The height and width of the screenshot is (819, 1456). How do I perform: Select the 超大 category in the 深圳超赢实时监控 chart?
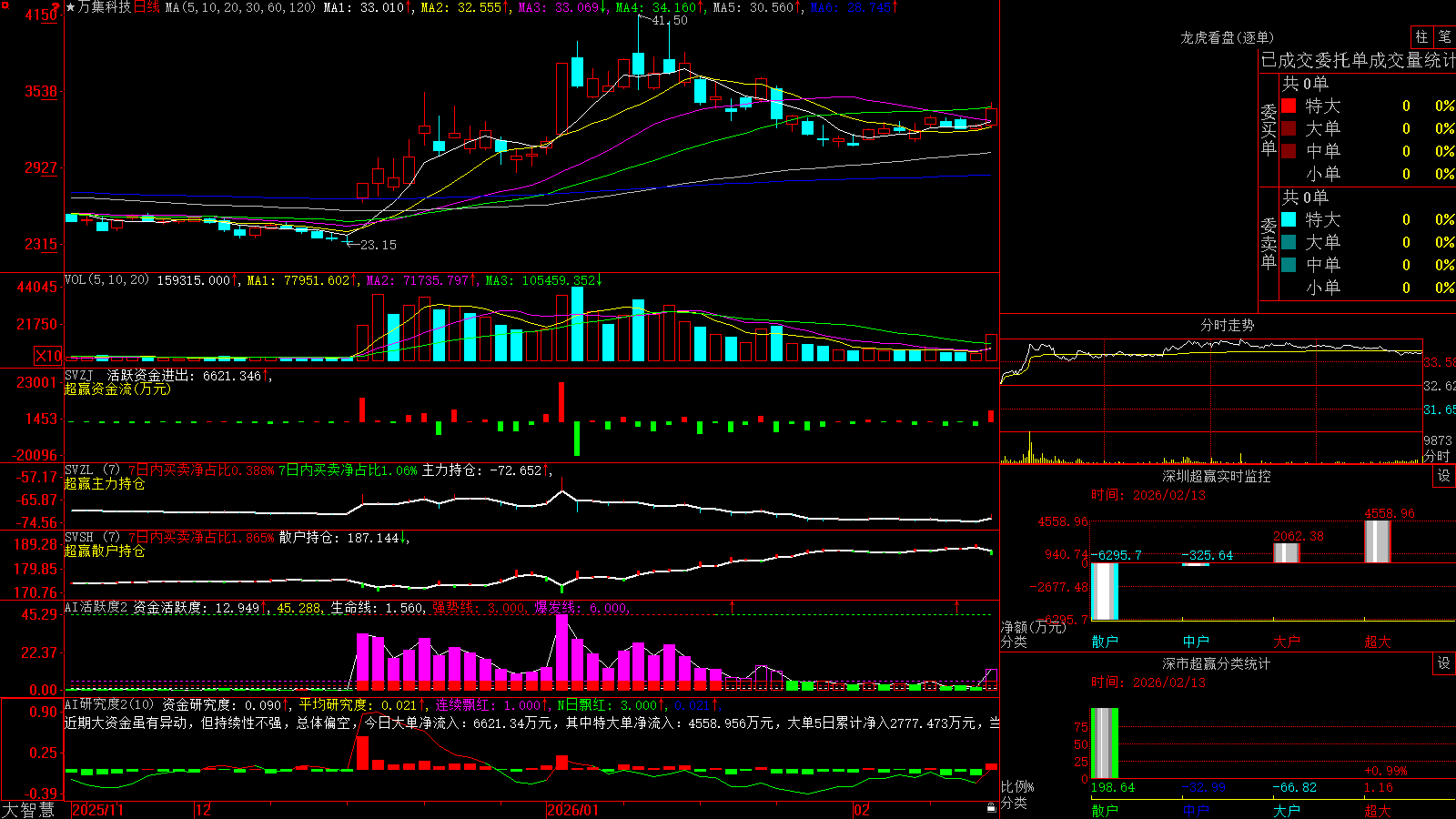pos(1378,642)
